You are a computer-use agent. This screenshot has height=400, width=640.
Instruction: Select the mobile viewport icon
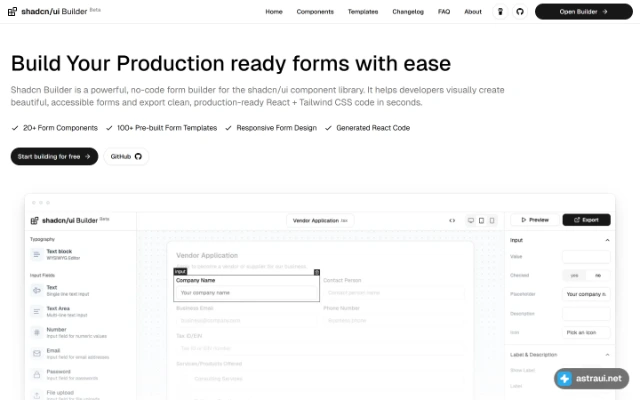(492, 220)
